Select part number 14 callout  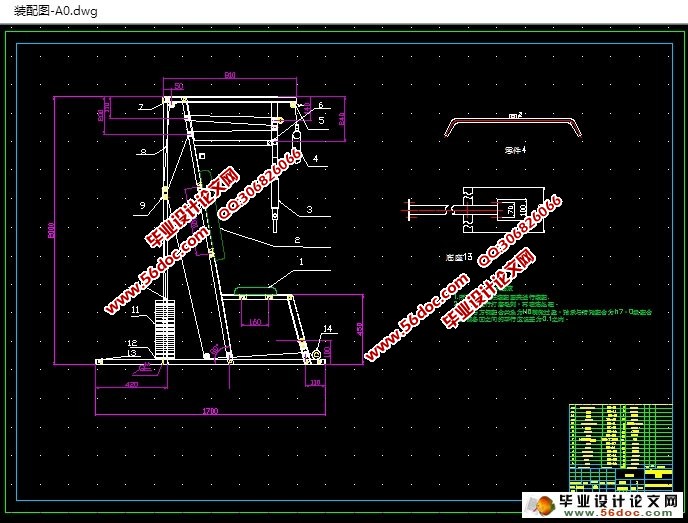coord(327,329)
